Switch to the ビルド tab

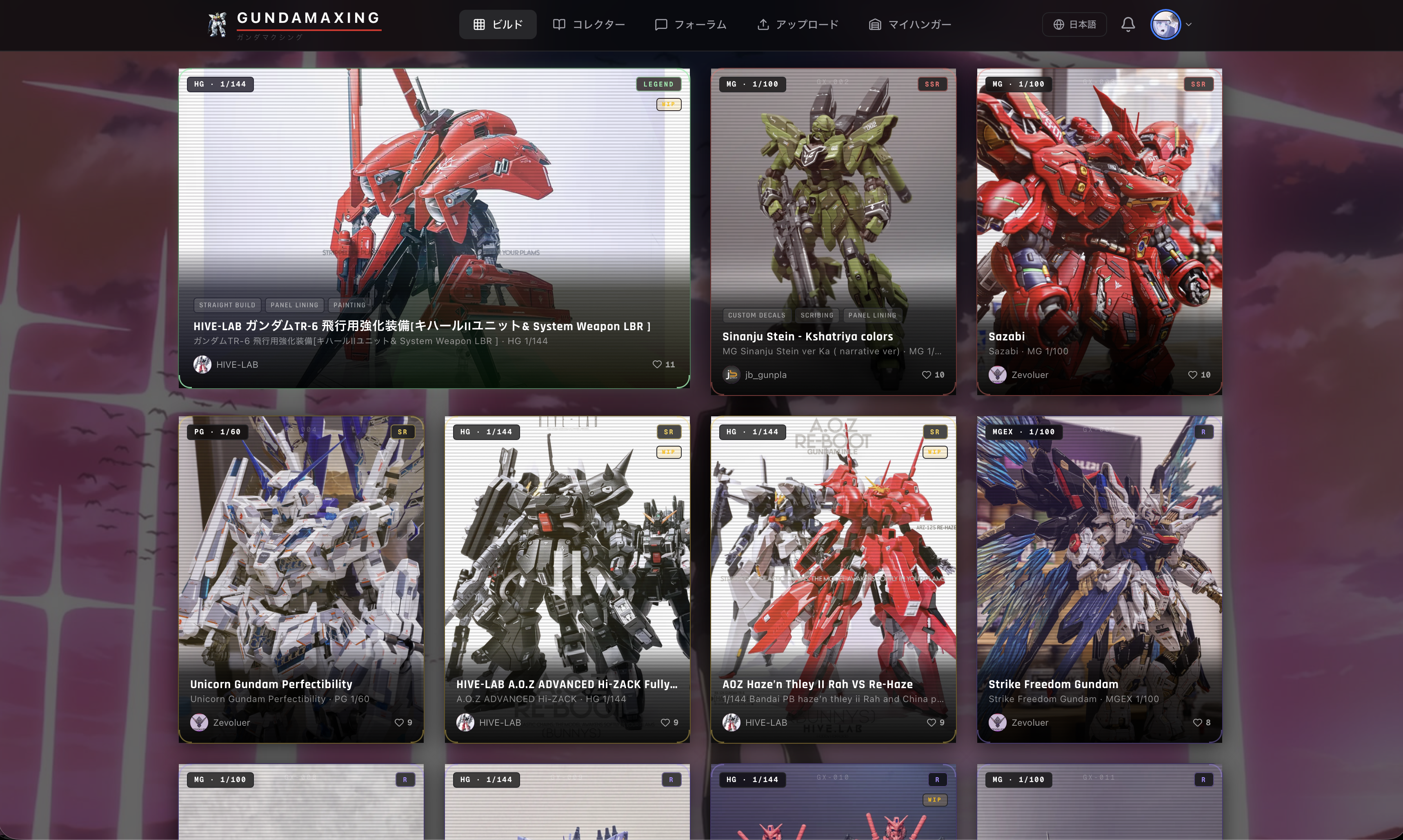(x=498, y=24)
